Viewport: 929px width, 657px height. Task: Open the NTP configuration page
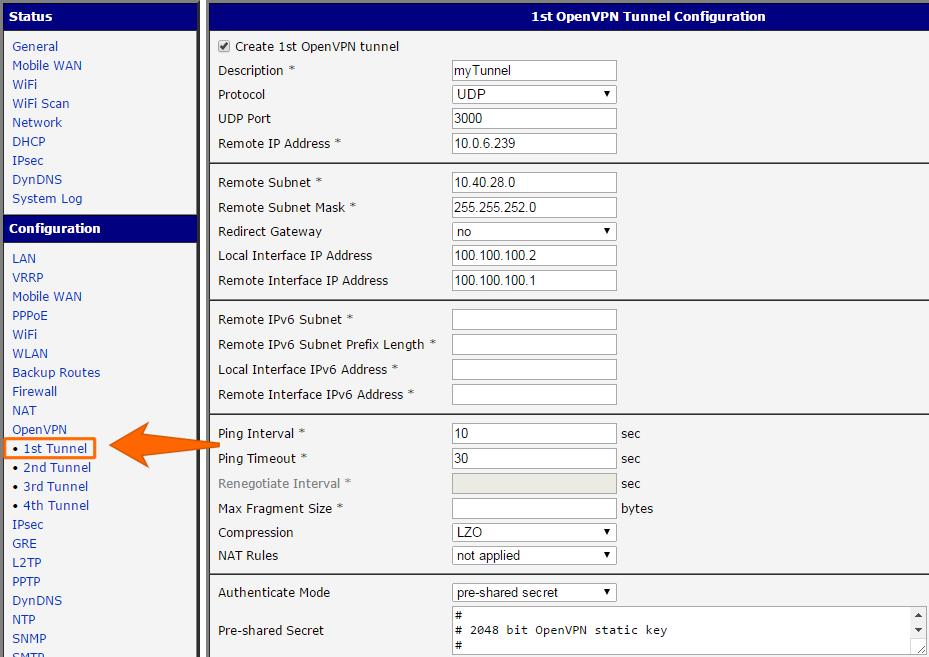pos(24,619)
